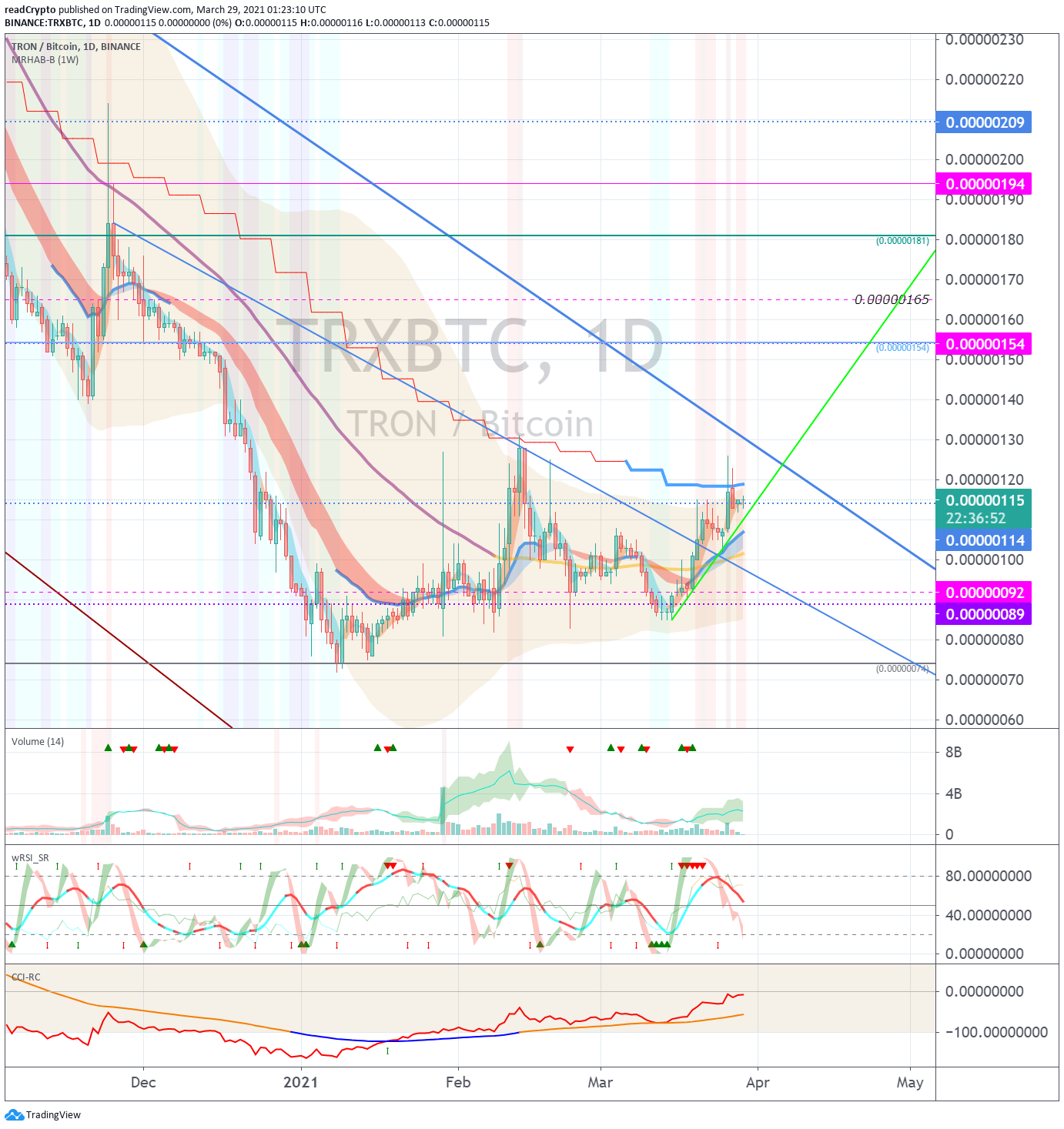The image size is (1064, 1129).
Task: Click the magenta 0.00000154 price tag
Action: point(984,344)
